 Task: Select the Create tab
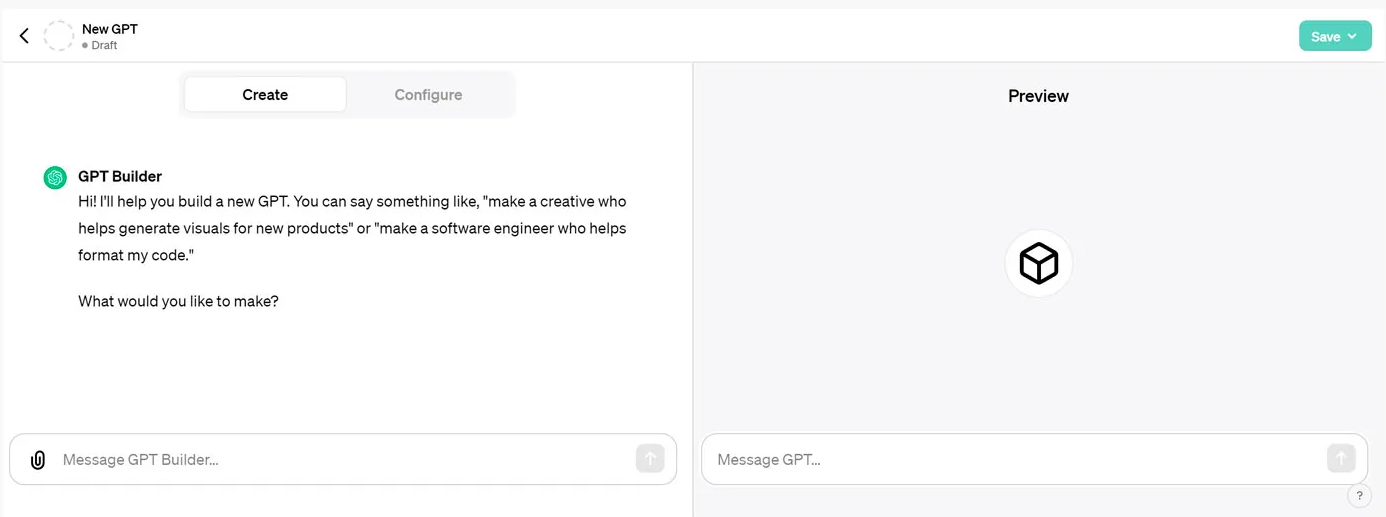[265, 95]
